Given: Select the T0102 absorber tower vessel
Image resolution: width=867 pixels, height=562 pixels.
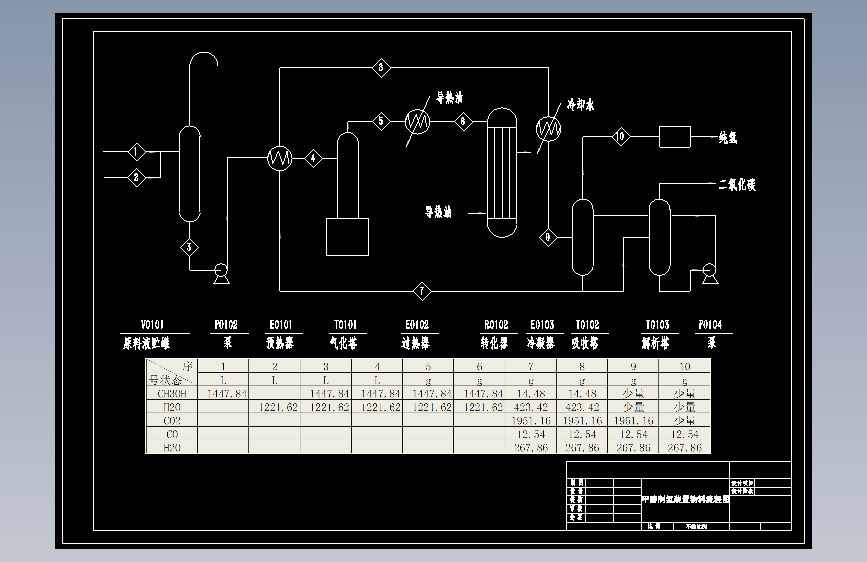Looking at the screenshot, I should (x=582, y=237).
